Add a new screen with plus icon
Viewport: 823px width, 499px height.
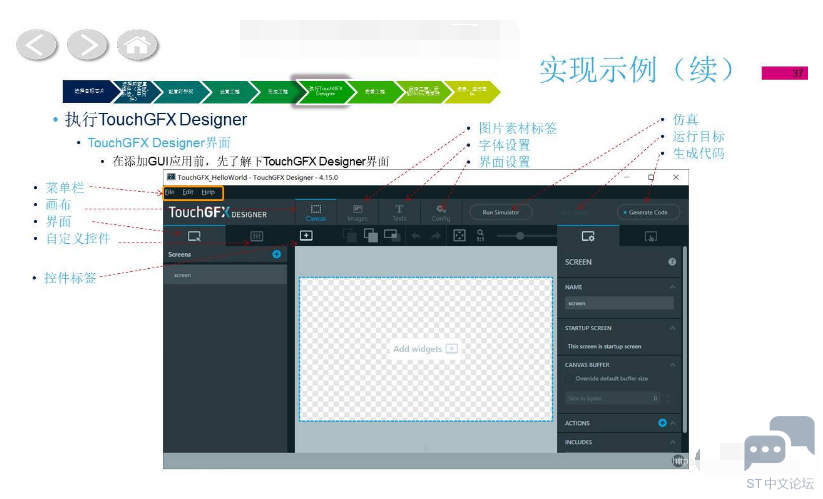(x=277, y=254)
